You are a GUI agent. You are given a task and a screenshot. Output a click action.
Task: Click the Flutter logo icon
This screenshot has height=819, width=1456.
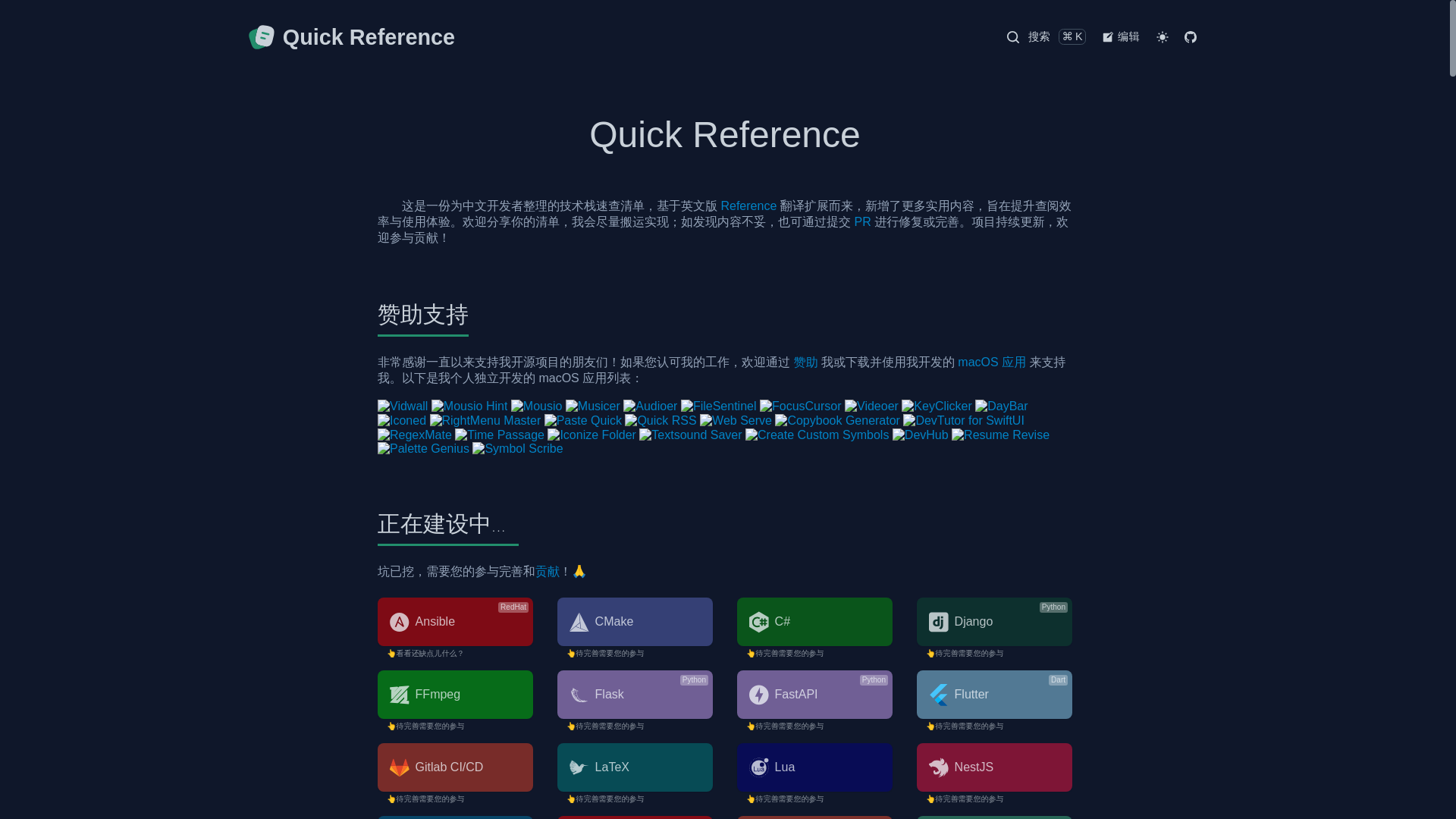[x=939, y=695]
